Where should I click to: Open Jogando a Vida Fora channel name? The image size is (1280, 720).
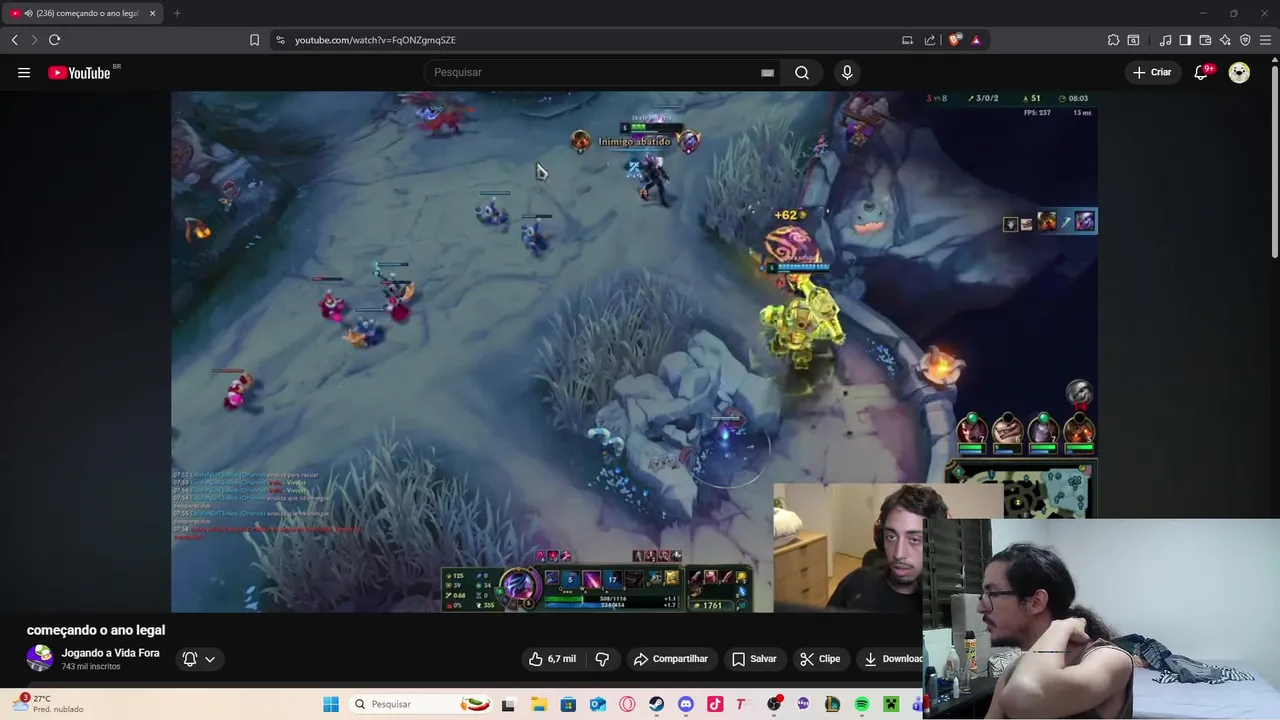click(x=110, y=653)
